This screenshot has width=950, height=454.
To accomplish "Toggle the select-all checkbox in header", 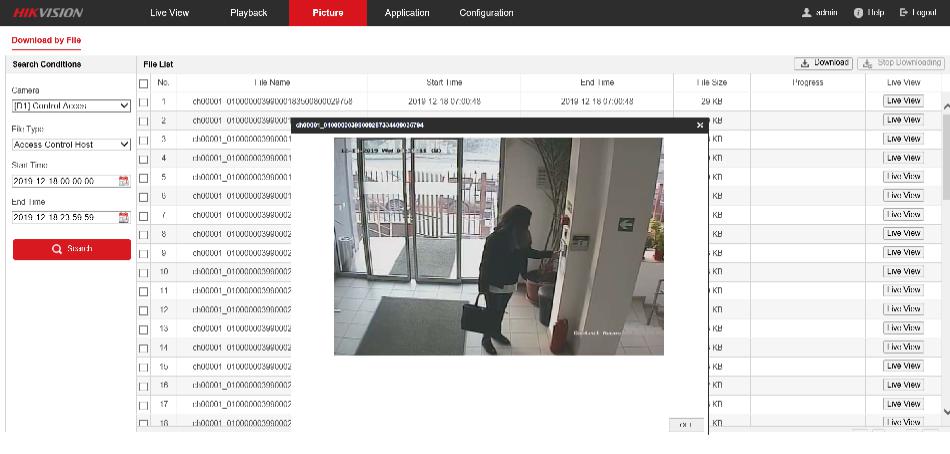I will click(x=144, y=83).
